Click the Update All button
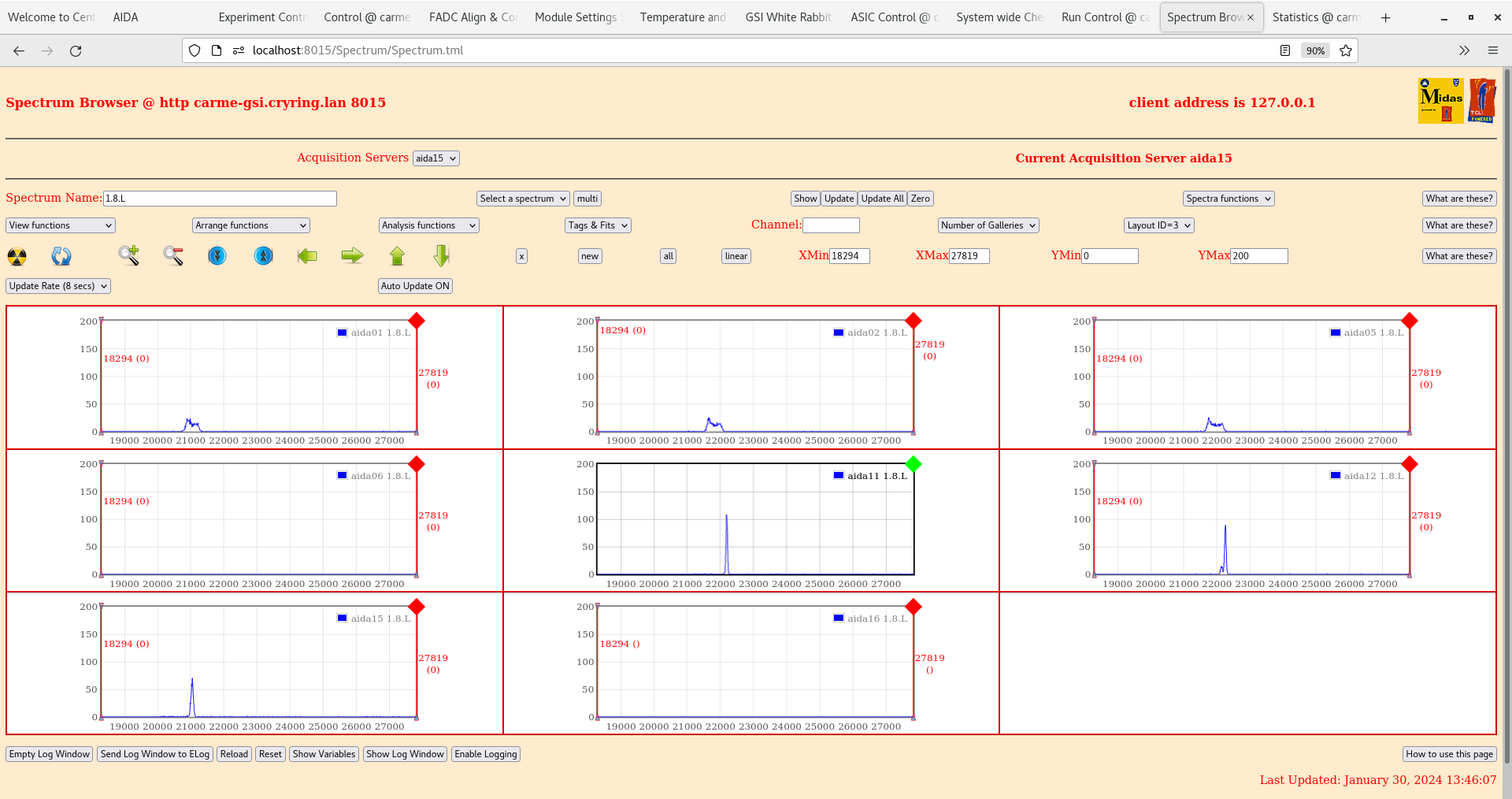The height and width of the screenshot is (799, 1512). coord(881,199)
